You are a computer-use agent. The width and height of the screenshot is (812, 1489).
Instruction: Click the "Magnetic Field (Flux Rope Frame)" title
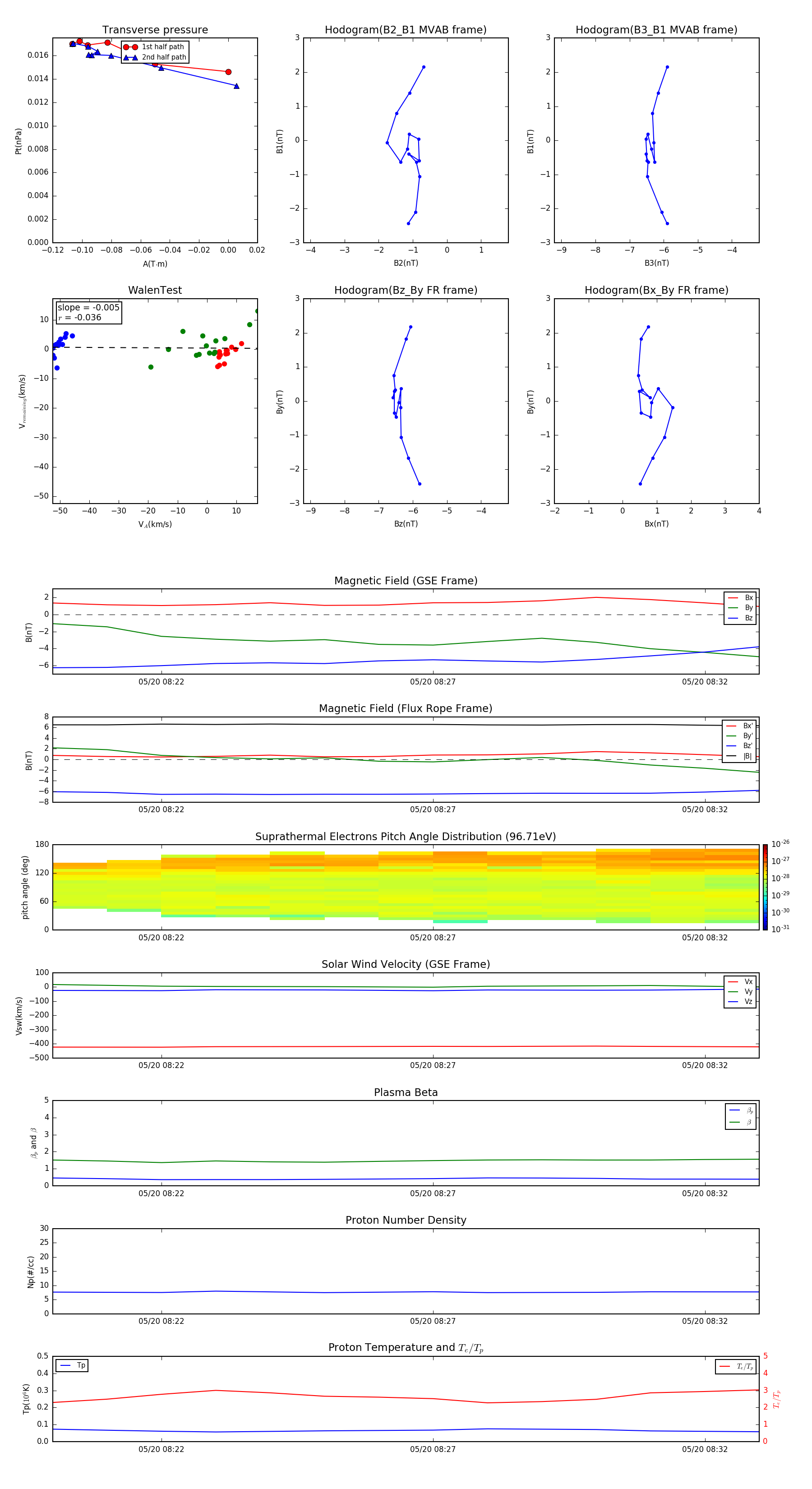tap(406, 709)
